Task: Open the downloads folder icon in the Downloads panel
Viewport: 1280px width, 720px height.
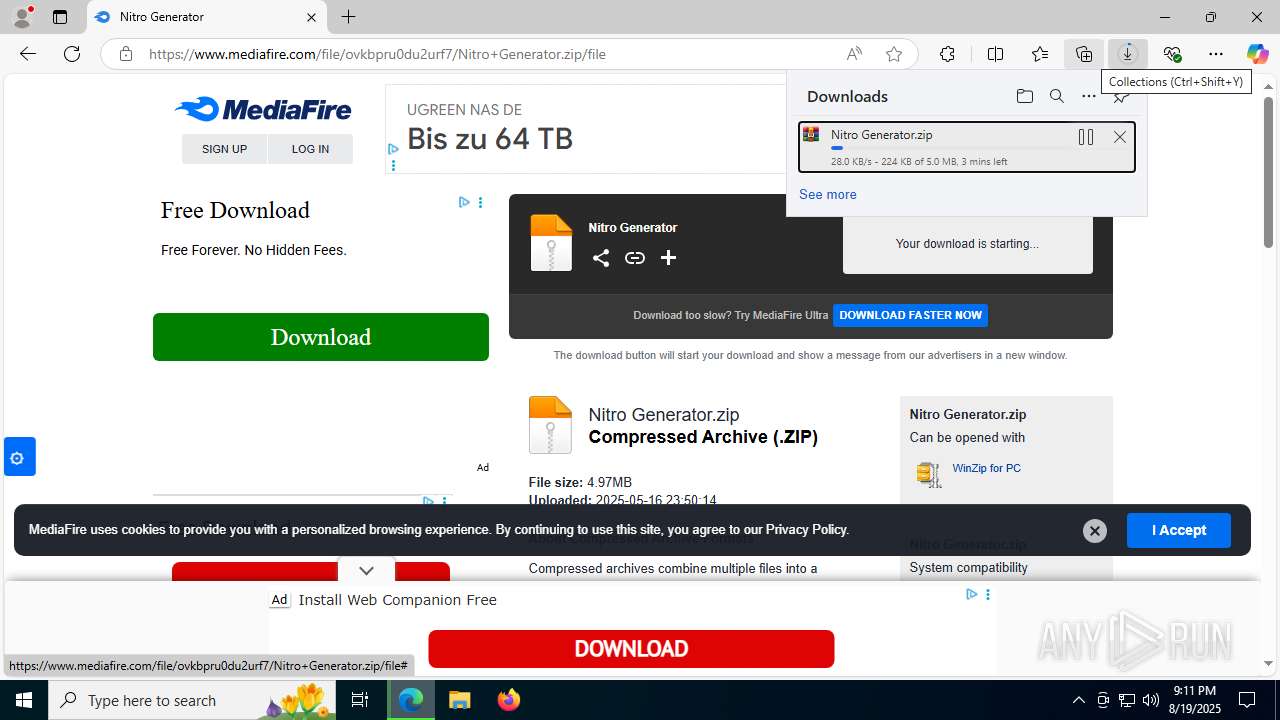Action: (1024, 96)
